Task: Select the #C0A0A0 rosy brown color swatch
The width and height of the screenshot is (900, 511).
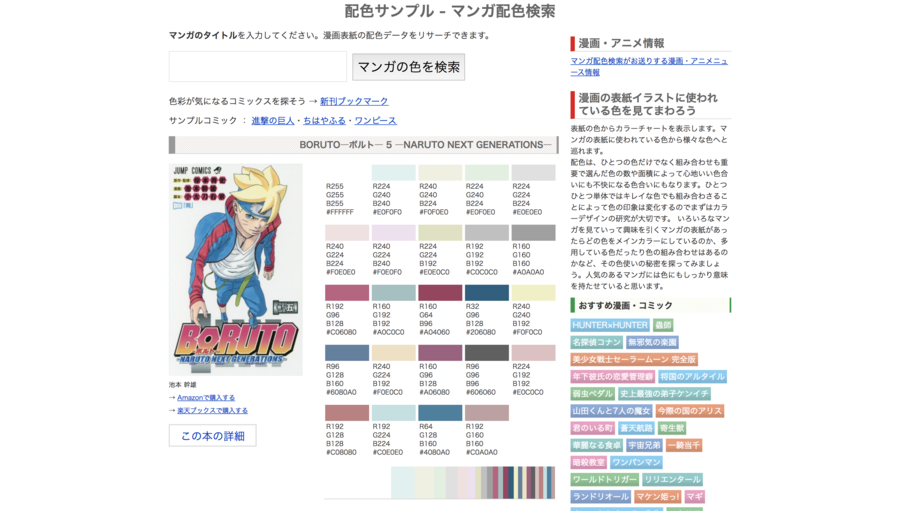Action: [487, 413]
